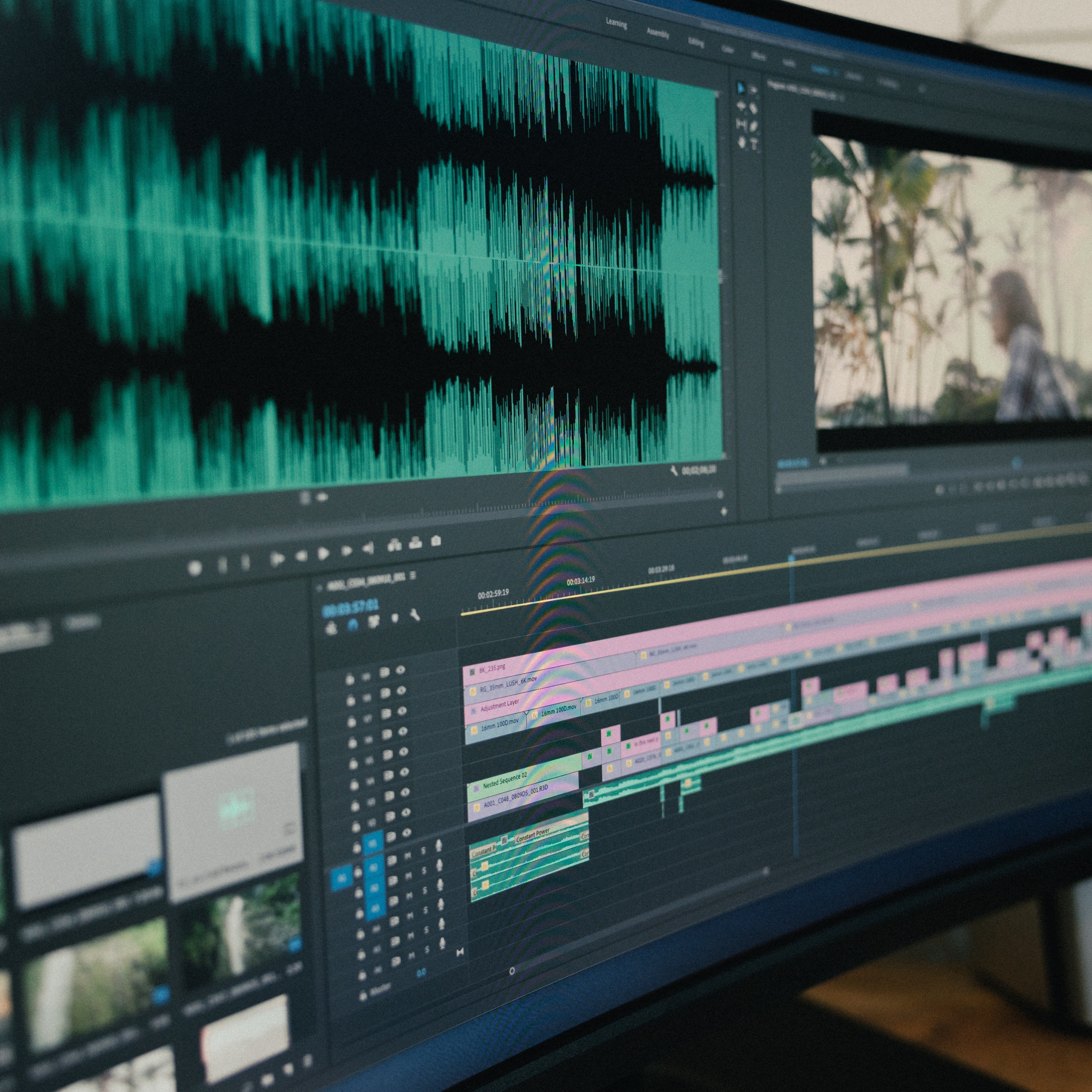1092x1092 pixels.
Task: Click the Drag Video Only icon under the waveform
Action: [305, 498]
